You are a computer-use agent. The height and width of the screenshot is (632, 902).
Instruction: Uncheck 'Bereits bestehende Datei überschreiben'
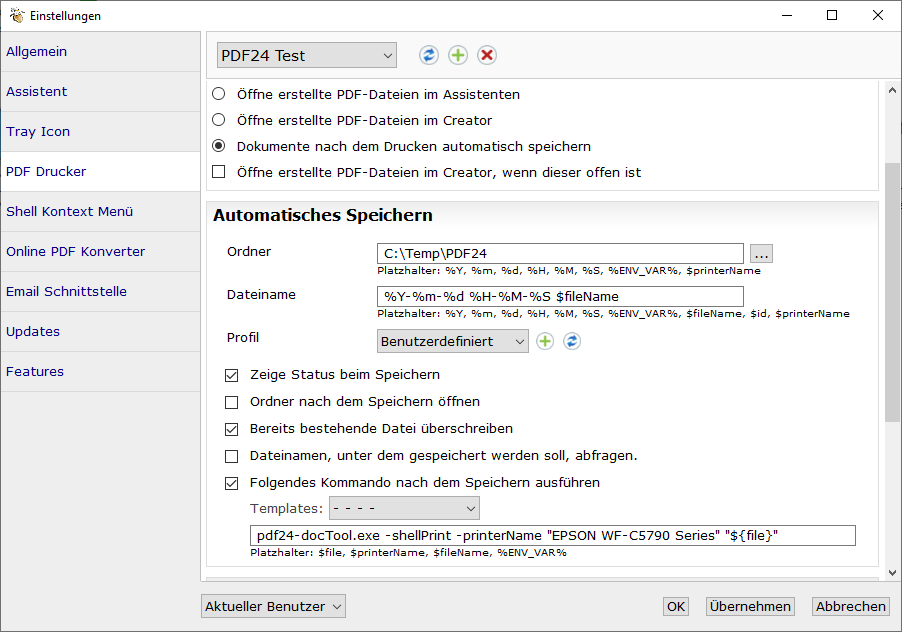point(232,429)
